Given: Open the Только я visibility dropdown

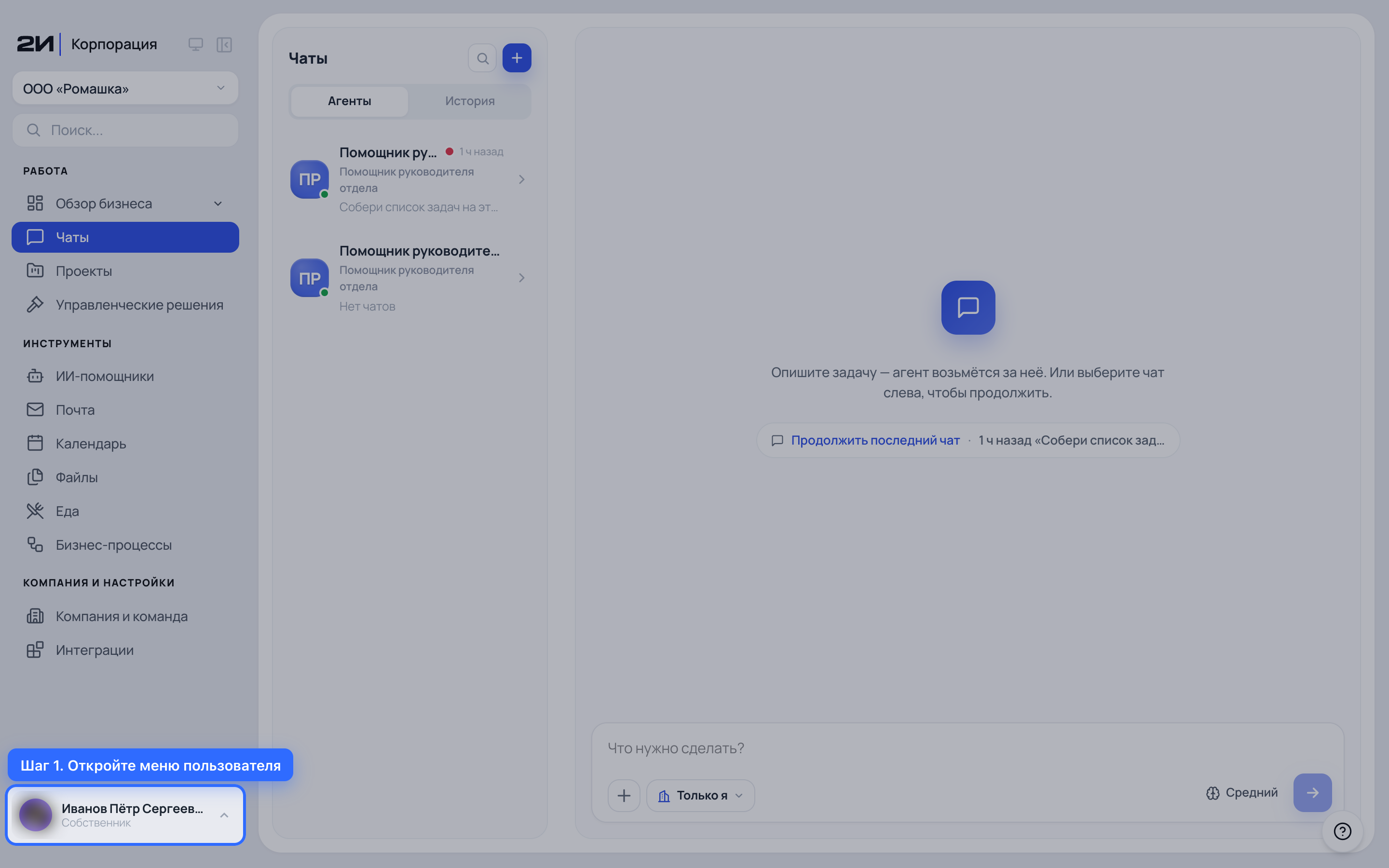Looking at the screenshot, I should 700,795.
